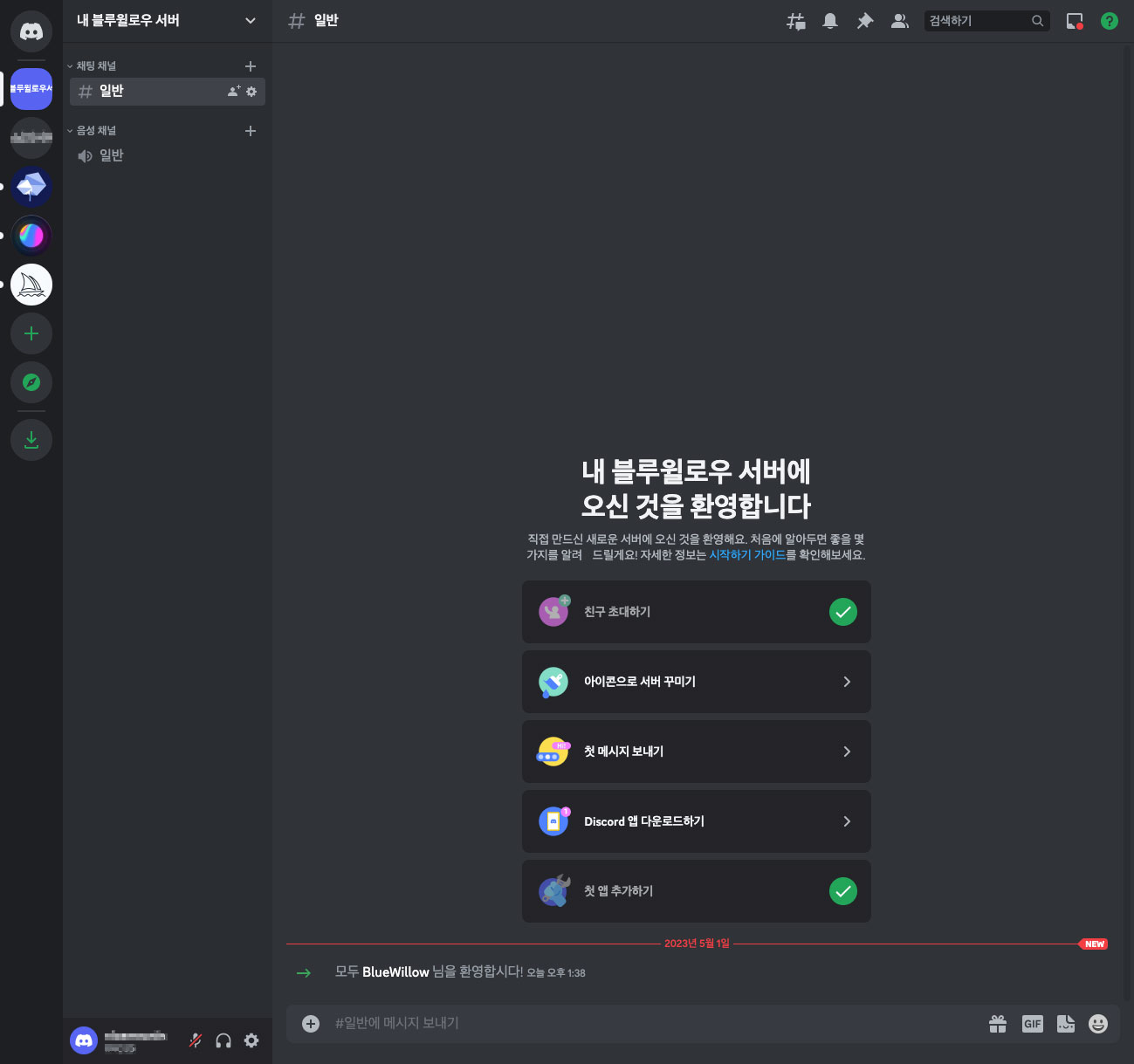Click the 검색하기 search field

pyautogui.click(x=987, y=21)
